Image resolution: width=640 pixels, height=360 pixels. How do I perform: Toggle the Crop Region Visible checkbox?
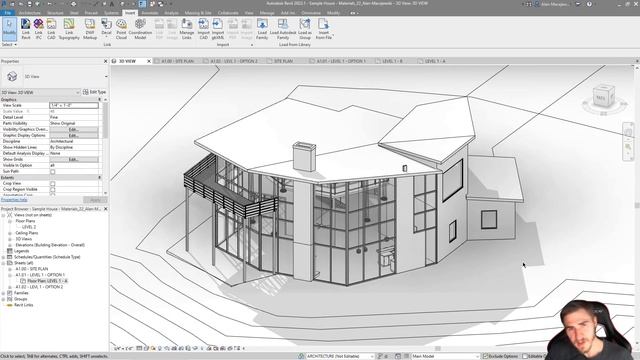(53, 190)
